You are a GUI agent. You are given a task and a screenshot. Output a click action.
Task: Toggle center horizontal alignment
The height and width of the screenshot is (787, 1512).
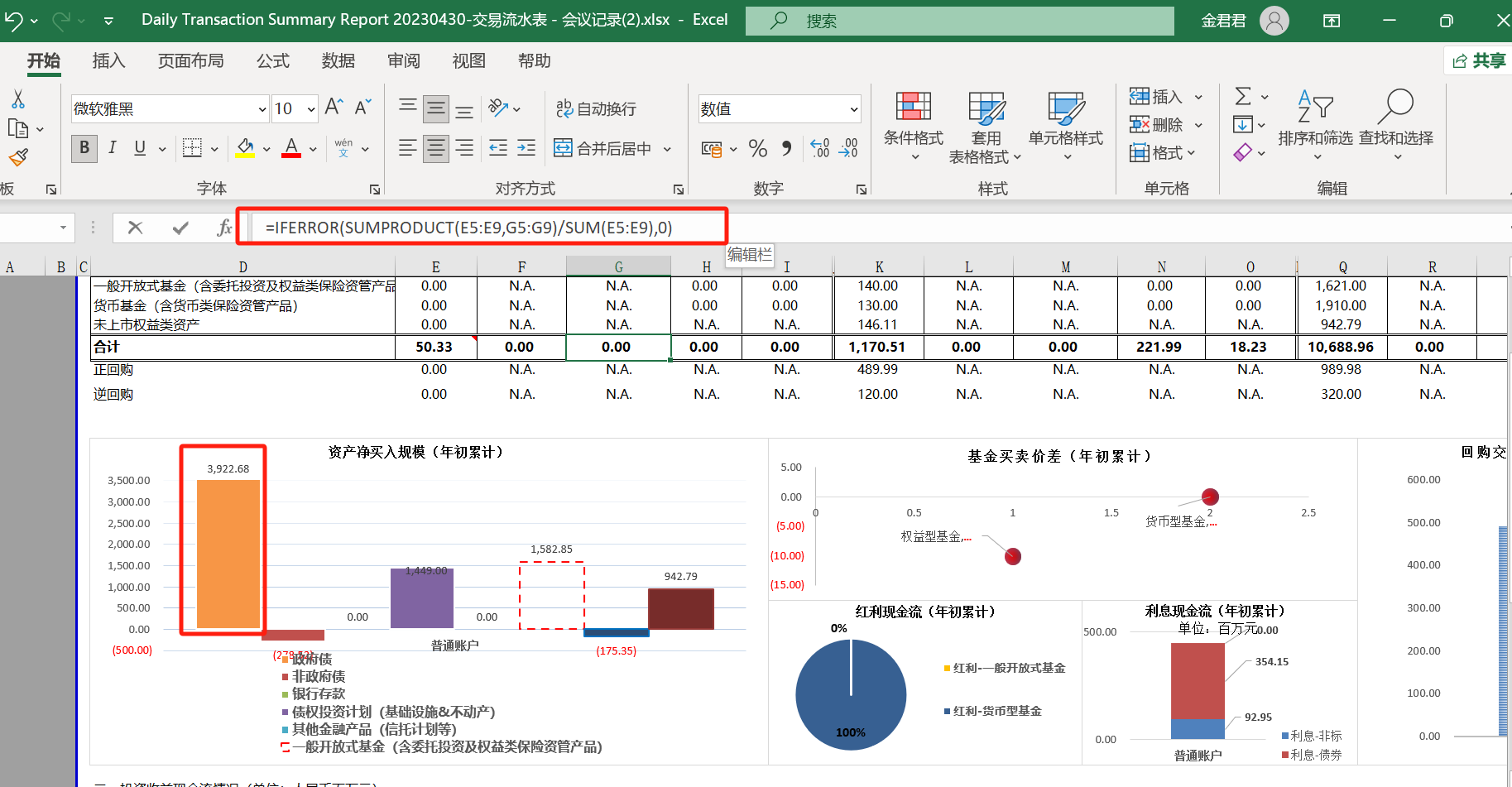(436, 148)
